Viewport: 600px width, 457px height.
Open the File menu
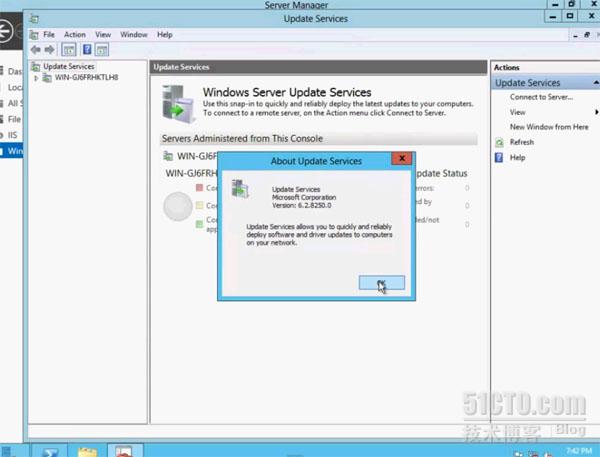point(49,34)
